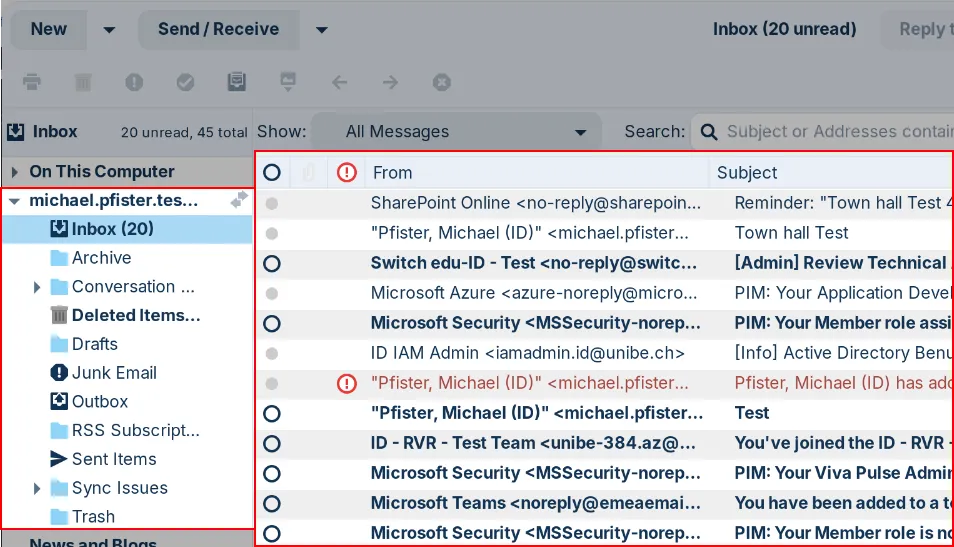This screenshot has width=954, height=547.
Task: Select the Conversation ... folder
Action: coord(133,287)
